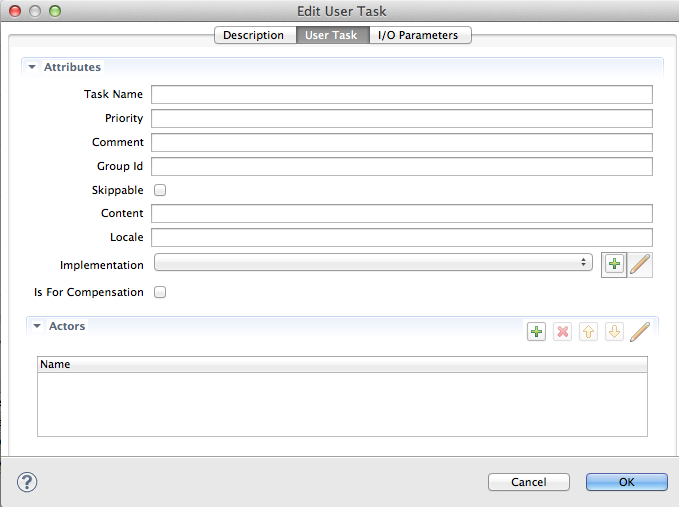Viewport: 679px width, 507px height.
Task: Move the actor down with the arrow icon
Action: click(614, 332)
